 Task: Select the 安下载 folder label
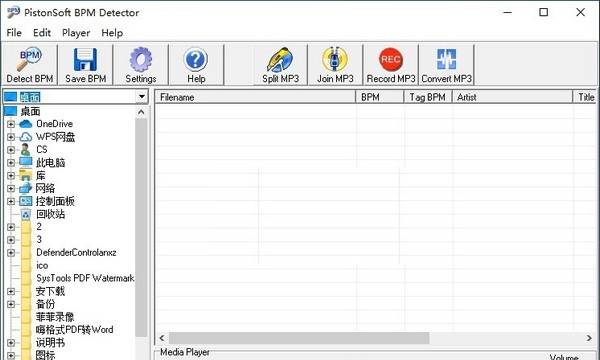[50, 291]
